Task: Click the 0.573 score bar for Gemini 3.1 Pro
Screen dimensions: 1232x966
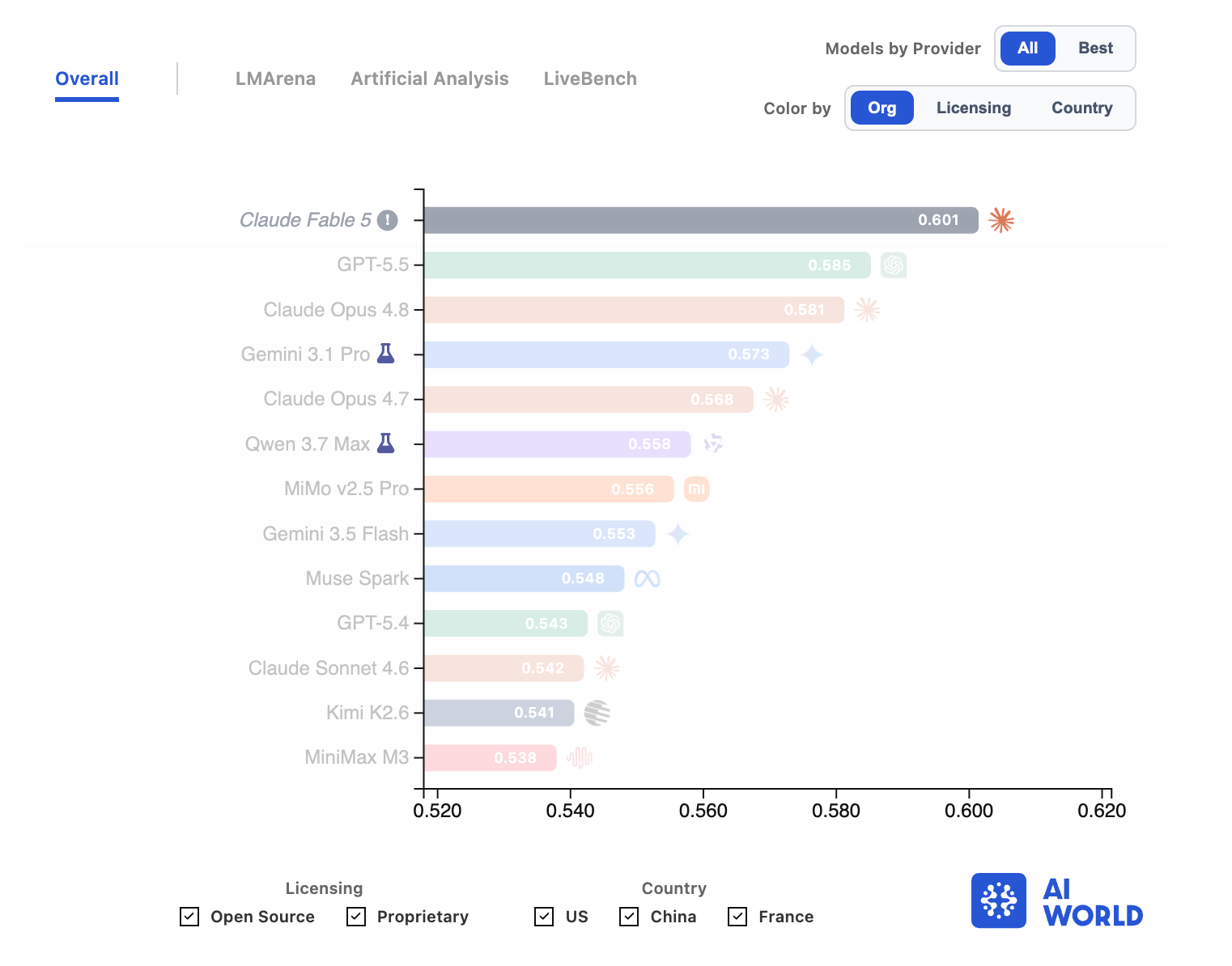Action: click(607, 354)
